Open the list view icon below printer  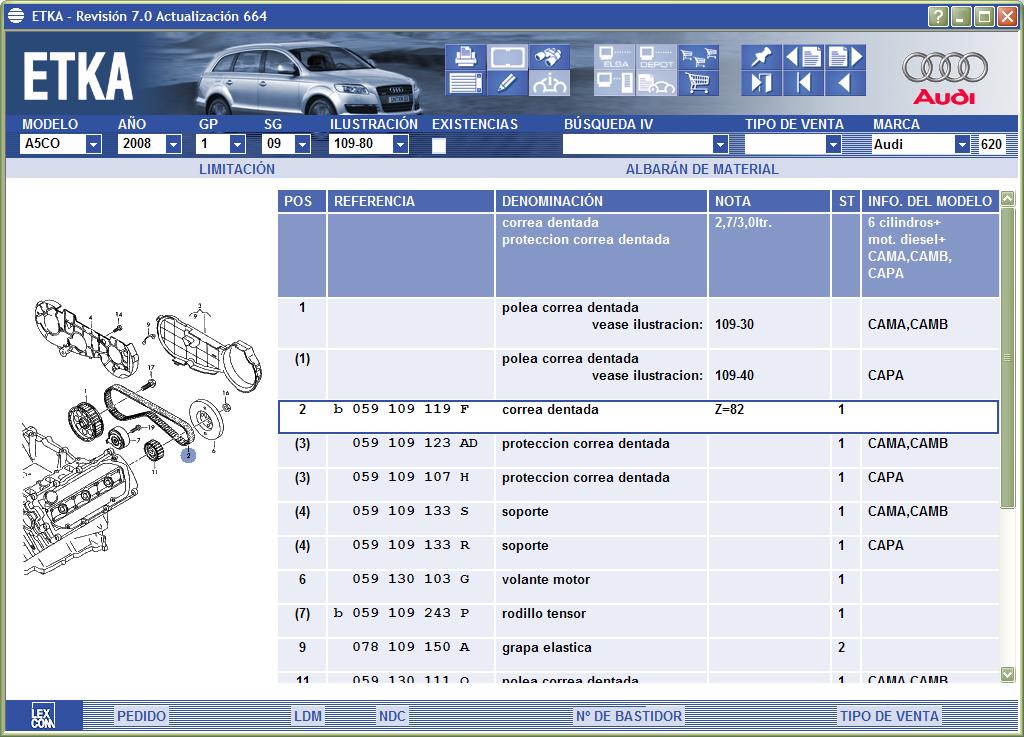pyautogui.click(x=466, y=83)
